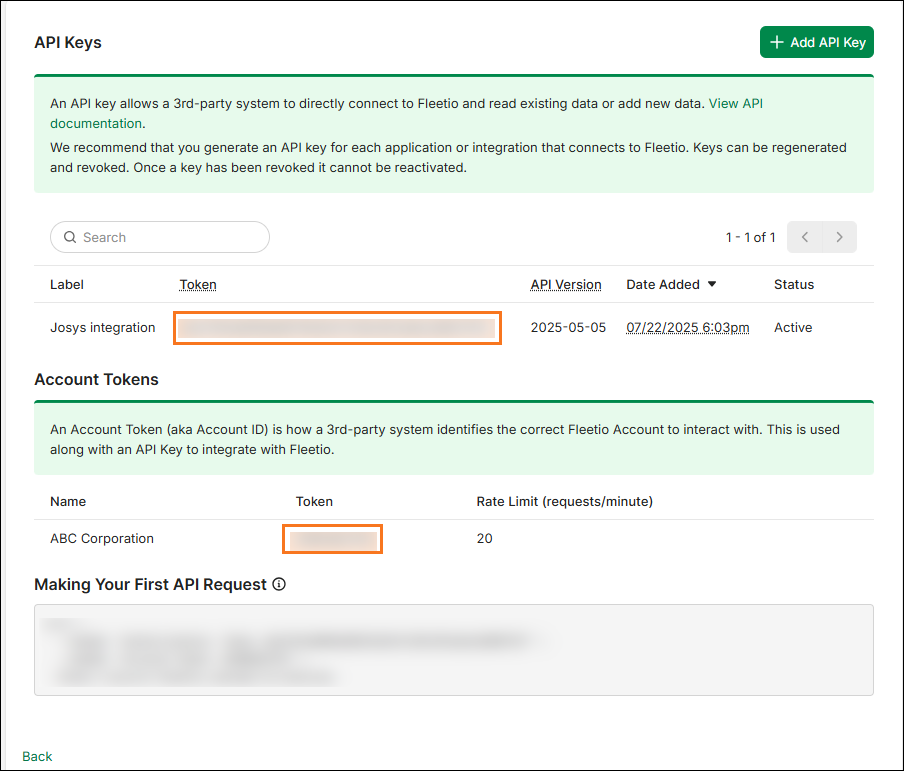Go to the next page with the right chevron
The image size is (904, 771).
coord(839,237)
